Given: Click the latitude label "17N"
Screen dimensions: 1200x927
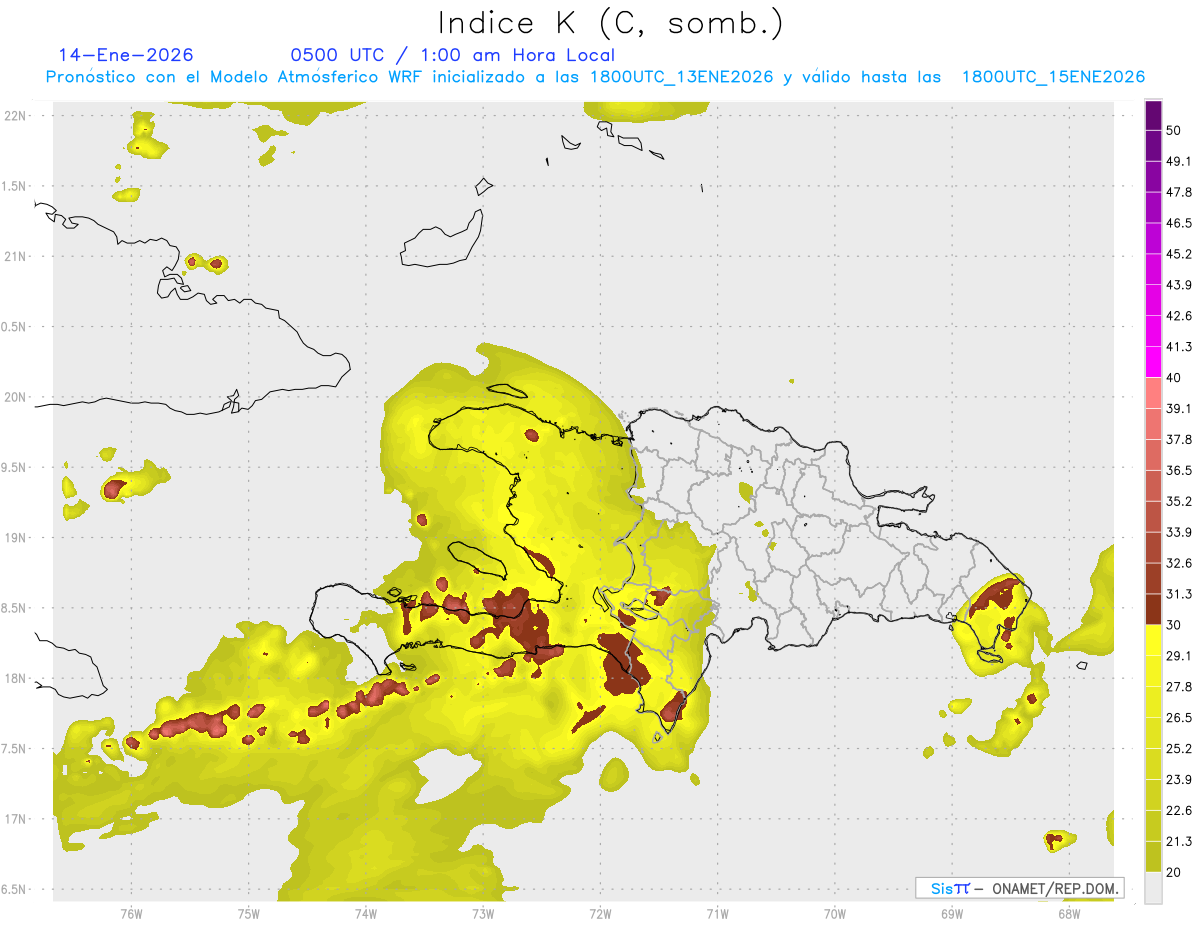Looking at the screenshot, I should pyautogui.click(x=16, y=820).
